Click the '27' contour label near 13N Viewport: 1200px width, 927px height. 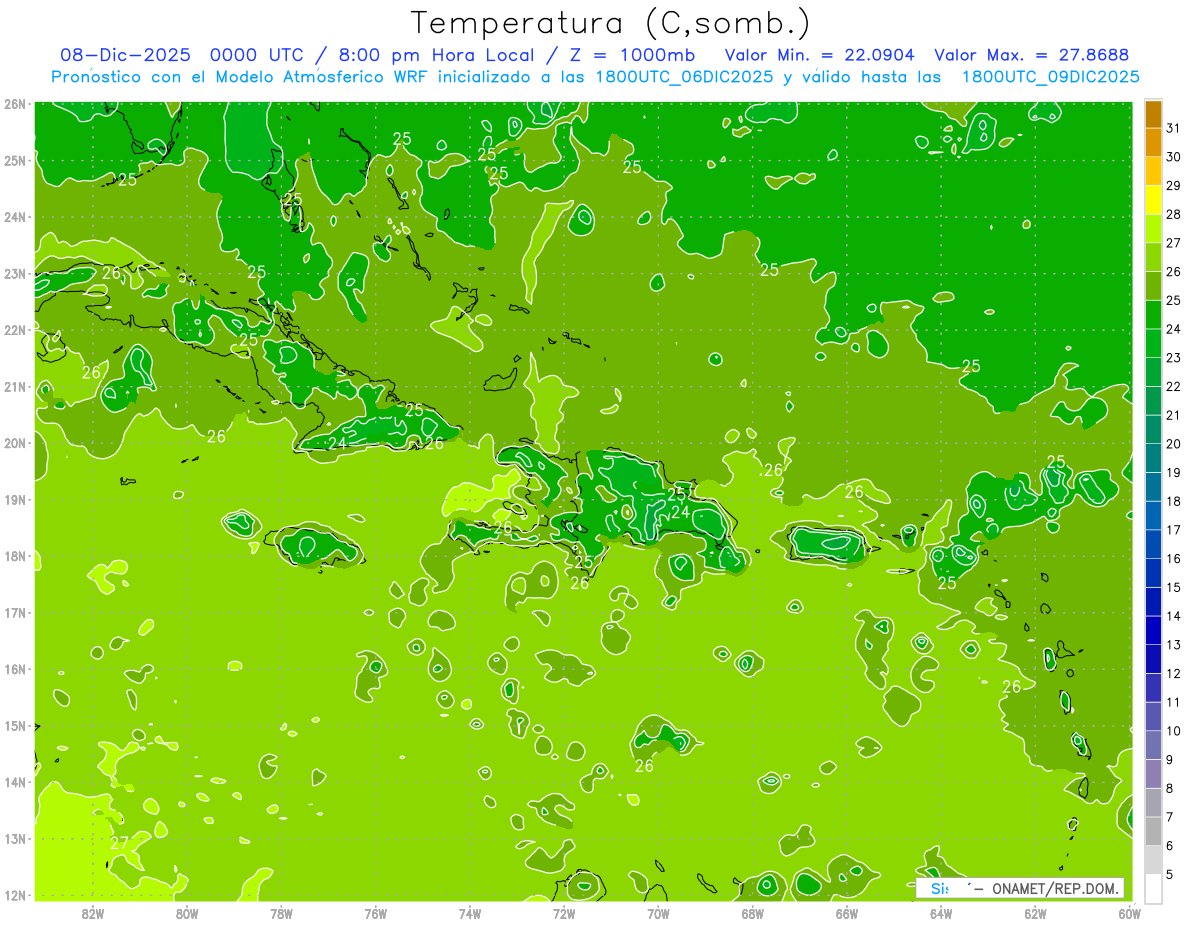pyautogui.click(x=119, y=843)
